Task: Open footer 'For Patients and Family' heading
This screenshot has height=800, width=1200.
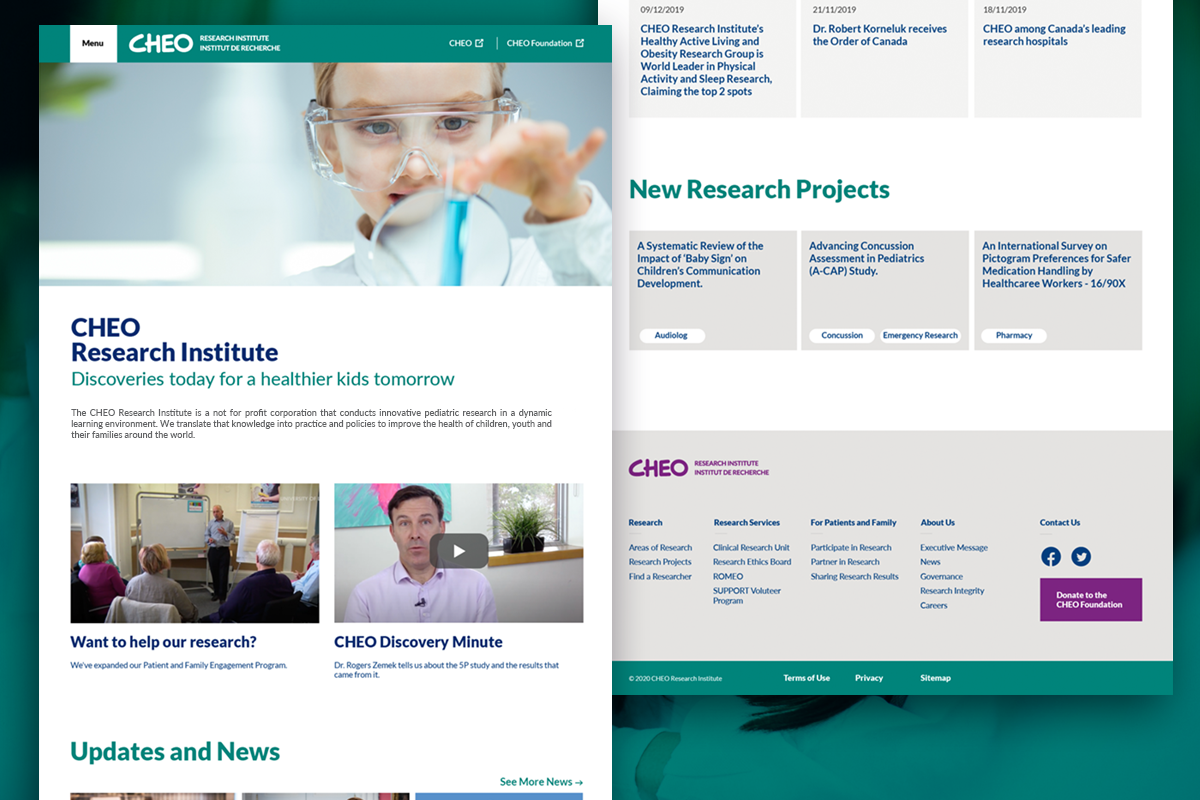Action: 853,523
